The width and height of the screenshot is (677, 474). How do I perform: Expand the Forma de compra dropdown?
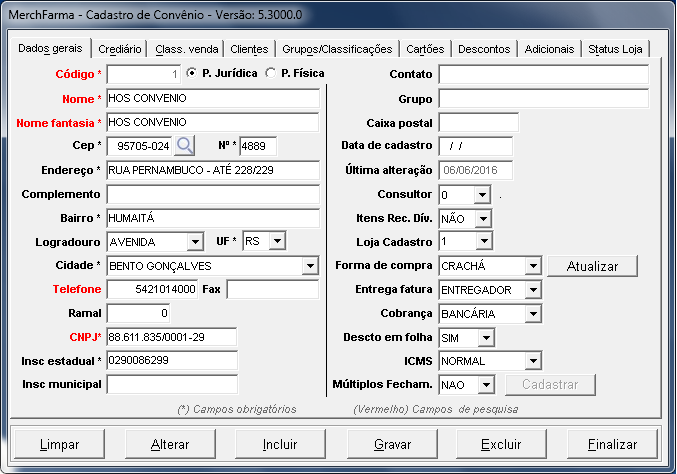(x=532, y=266)
